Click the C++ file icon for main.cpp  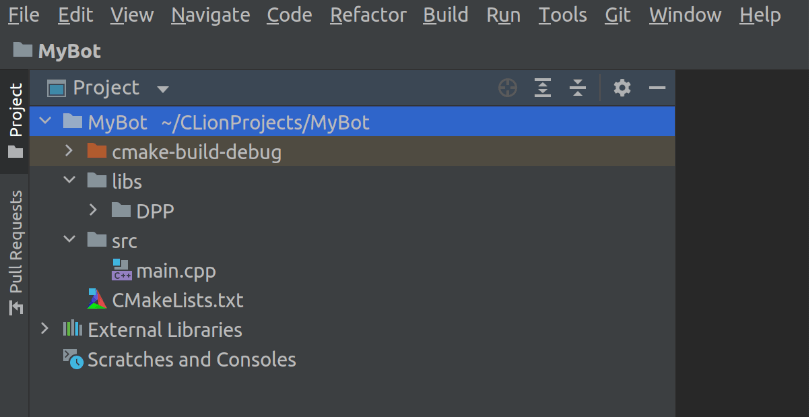[x=122, y=270]
